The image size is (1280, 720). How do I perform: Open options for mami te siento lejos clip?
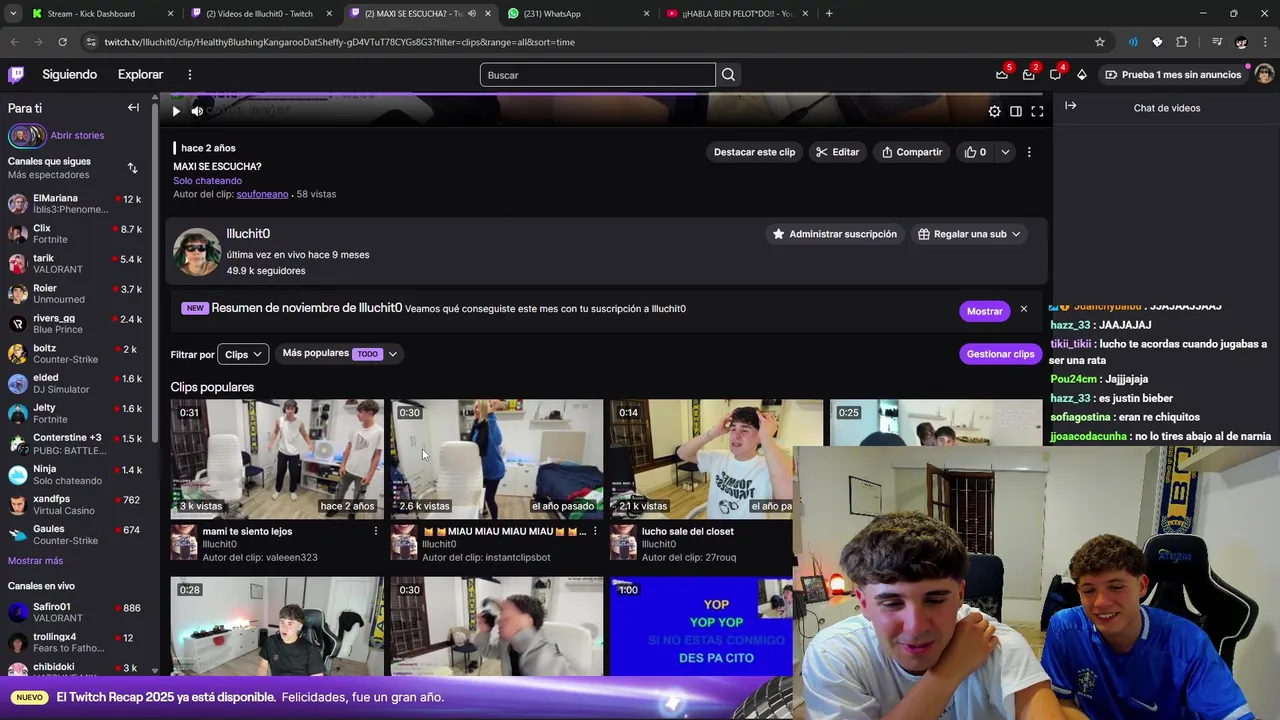pyautogui.click(x=376, y=531)
